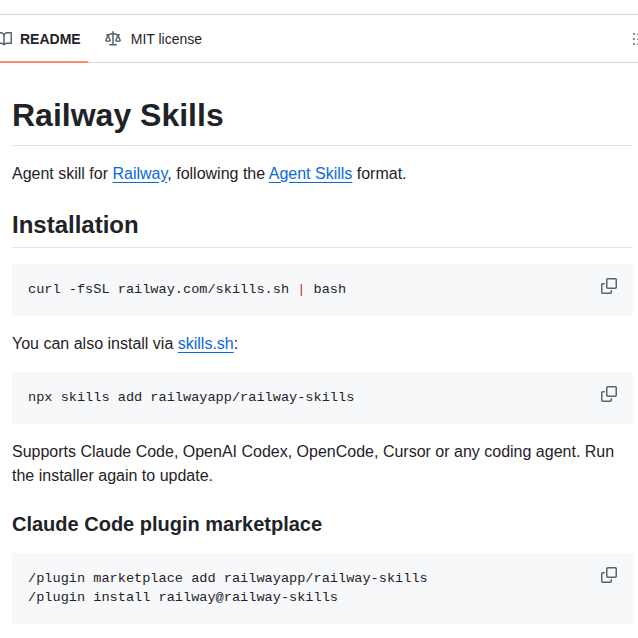
Task: Follow the skills.sh link
Action: tap(205, 344)
